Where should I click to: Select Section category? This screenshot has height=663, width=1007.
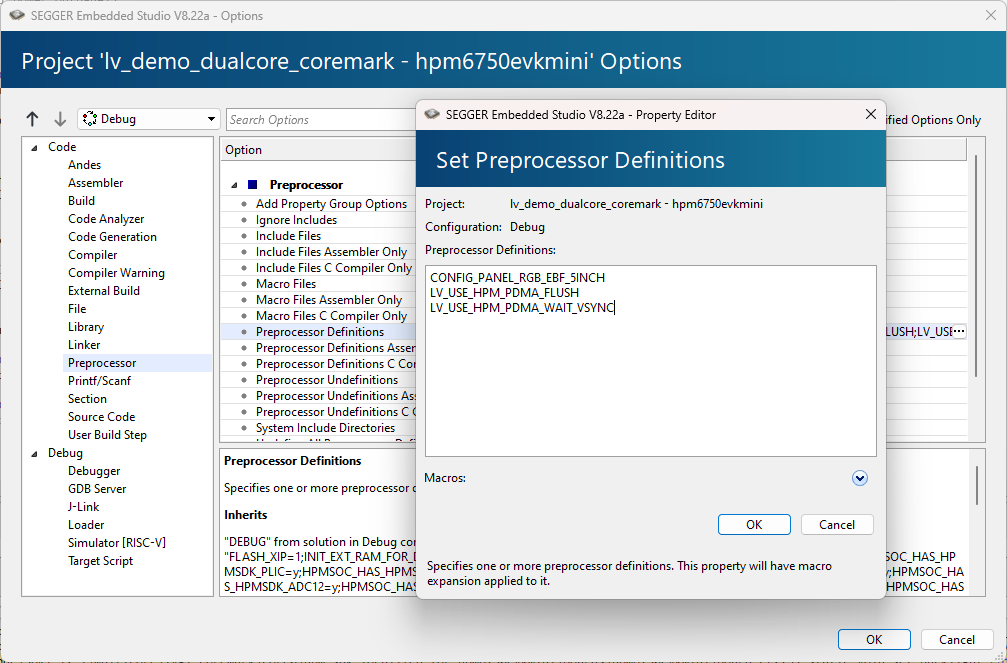[87, 399]
